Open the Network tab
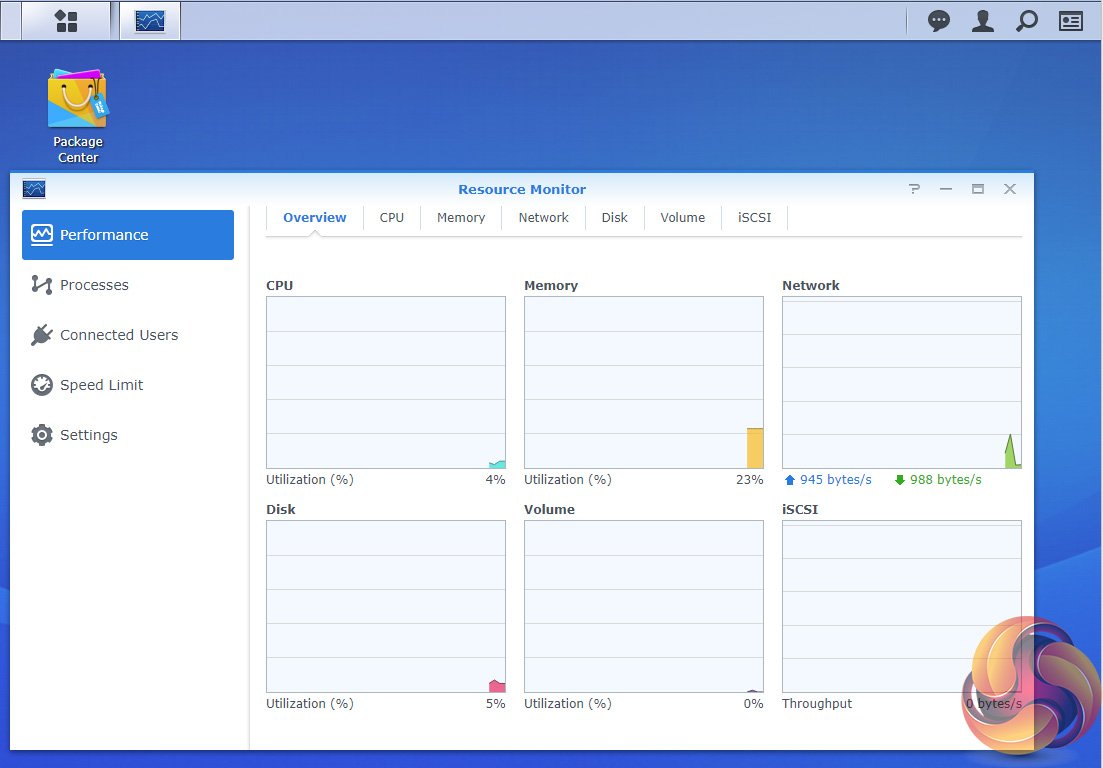 543,218
